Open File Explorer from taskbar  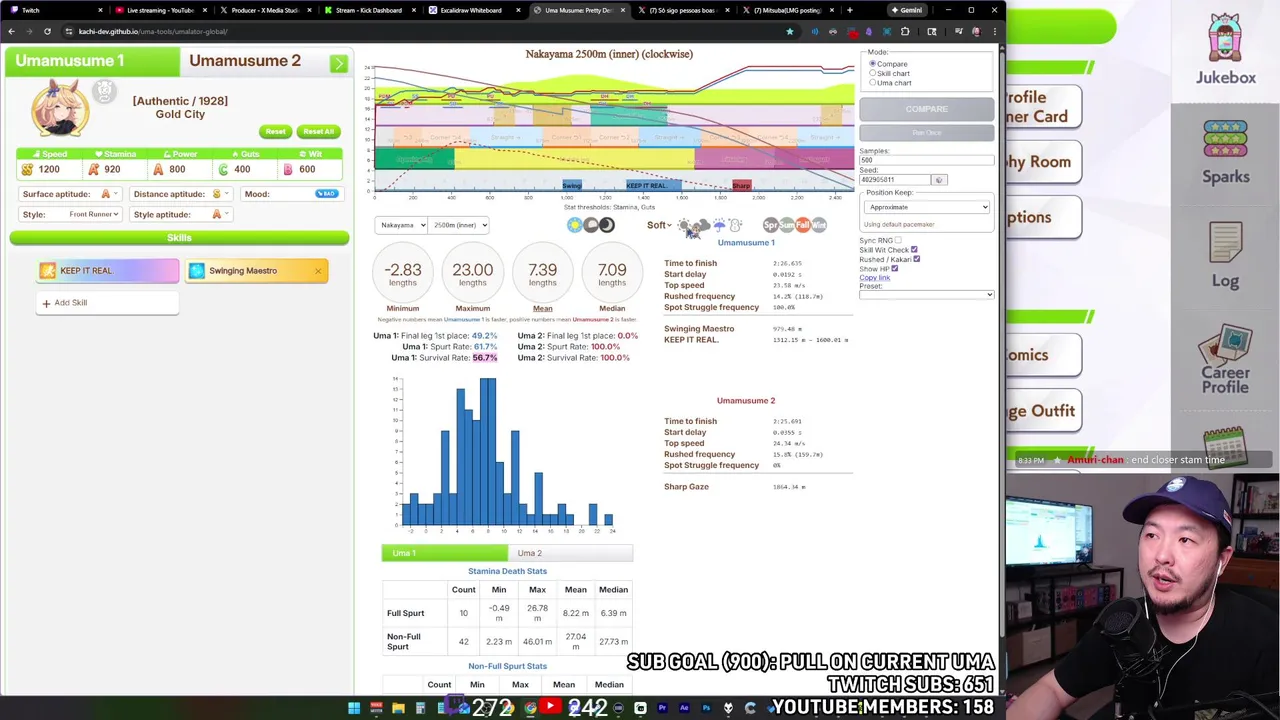(398, 708)
